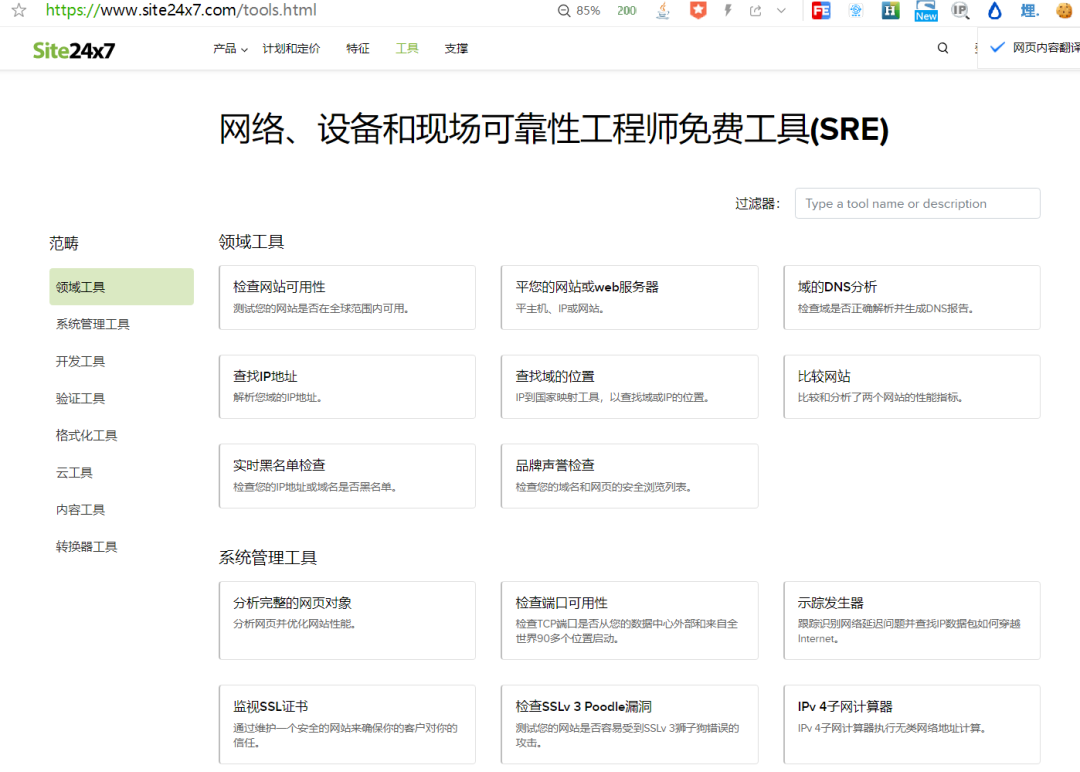Open the 检查SSLv 3 Poodle漏洞 tool card
The height and width of the screenshot is (772, 1080).
point(630,724)
